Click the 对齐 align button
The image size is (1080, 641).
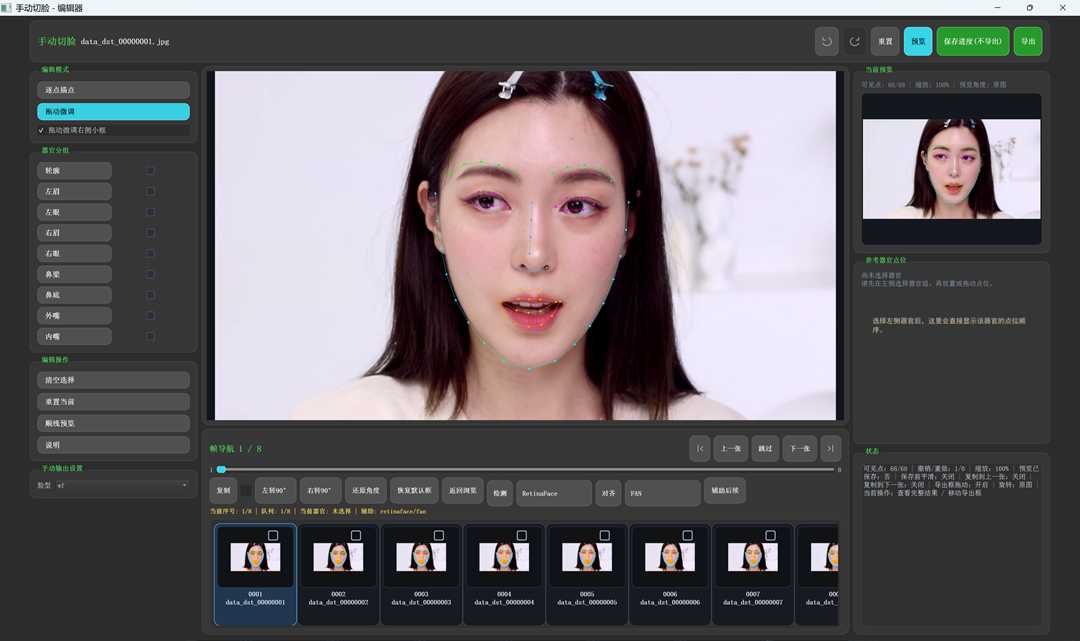point(608,493)
